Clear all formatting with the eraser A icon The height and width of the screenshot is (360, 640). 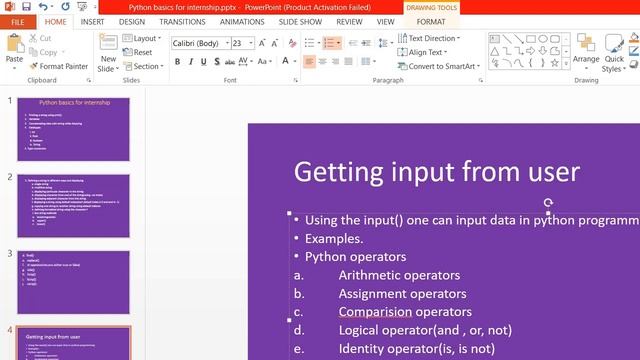(292, 43)
